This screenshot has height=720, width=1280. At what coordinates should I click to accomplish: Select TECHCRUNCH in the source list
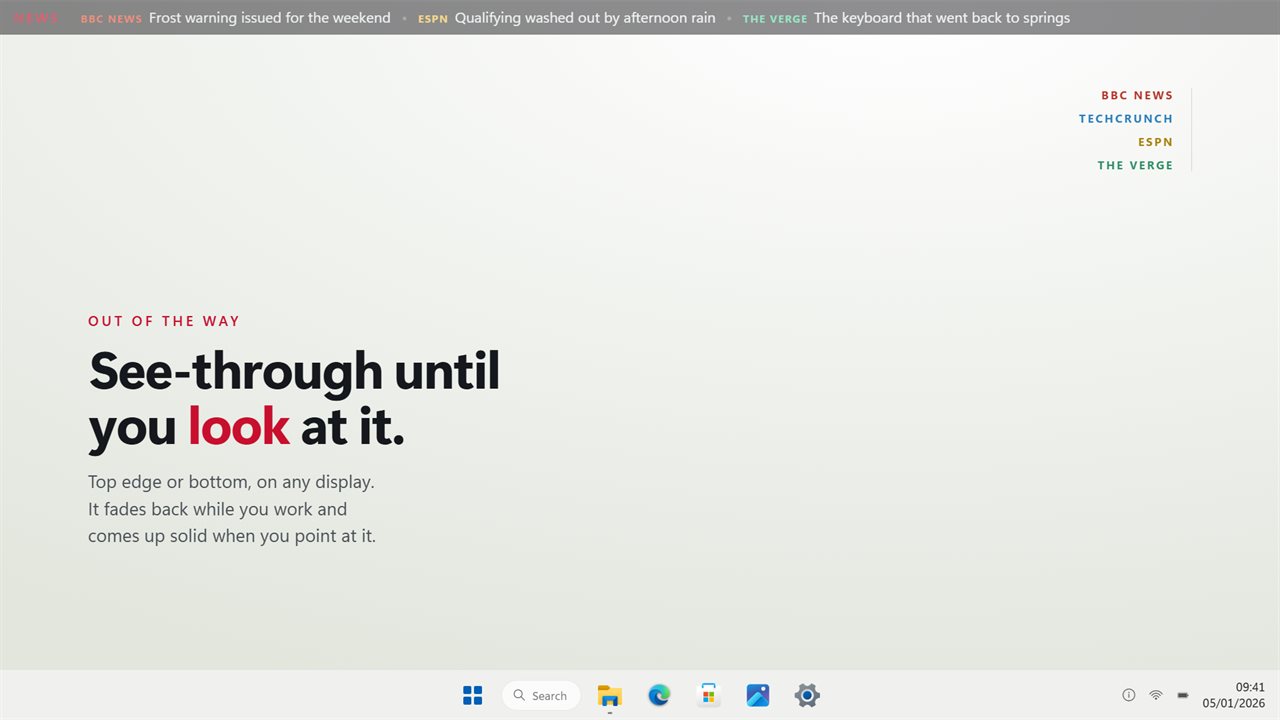(1126, 119)
